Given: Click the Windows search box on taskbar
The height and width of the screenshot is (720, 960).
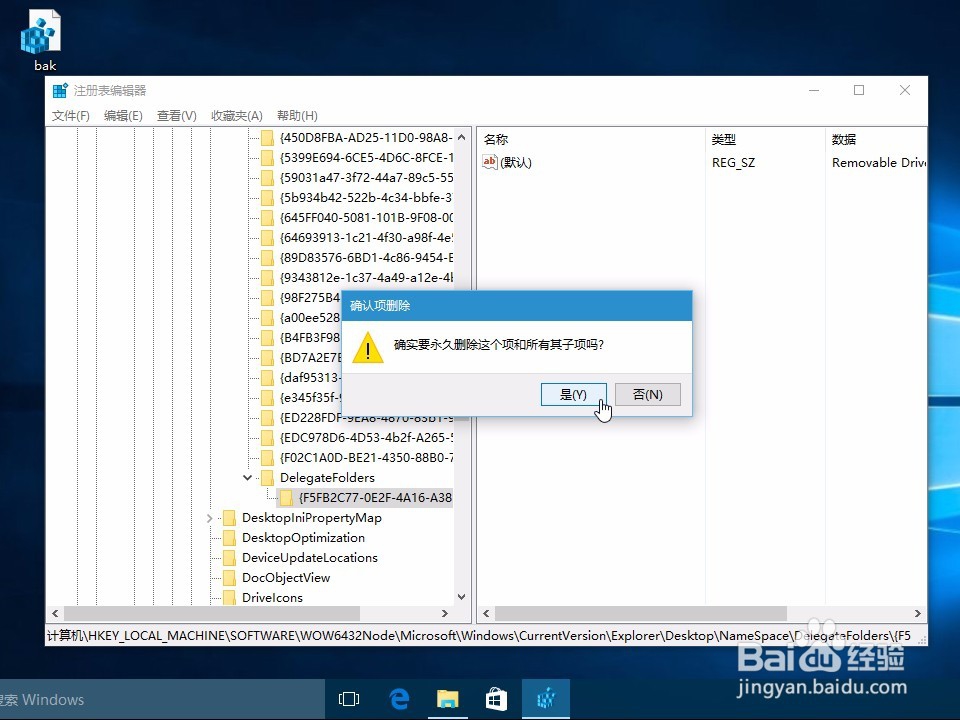Looking at the screenshot, I should (162, 699).
